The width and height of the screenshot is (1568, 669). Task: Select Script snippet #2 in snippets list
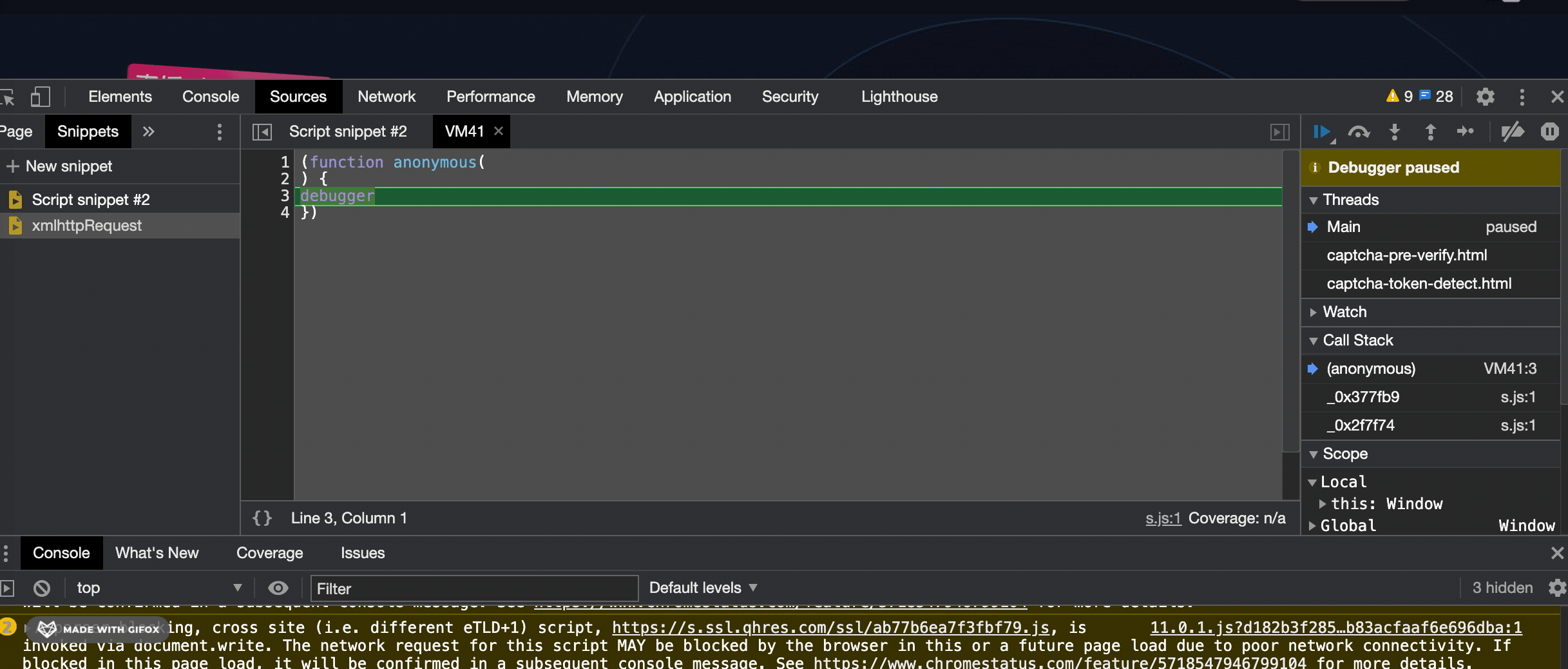coord(120,200)
